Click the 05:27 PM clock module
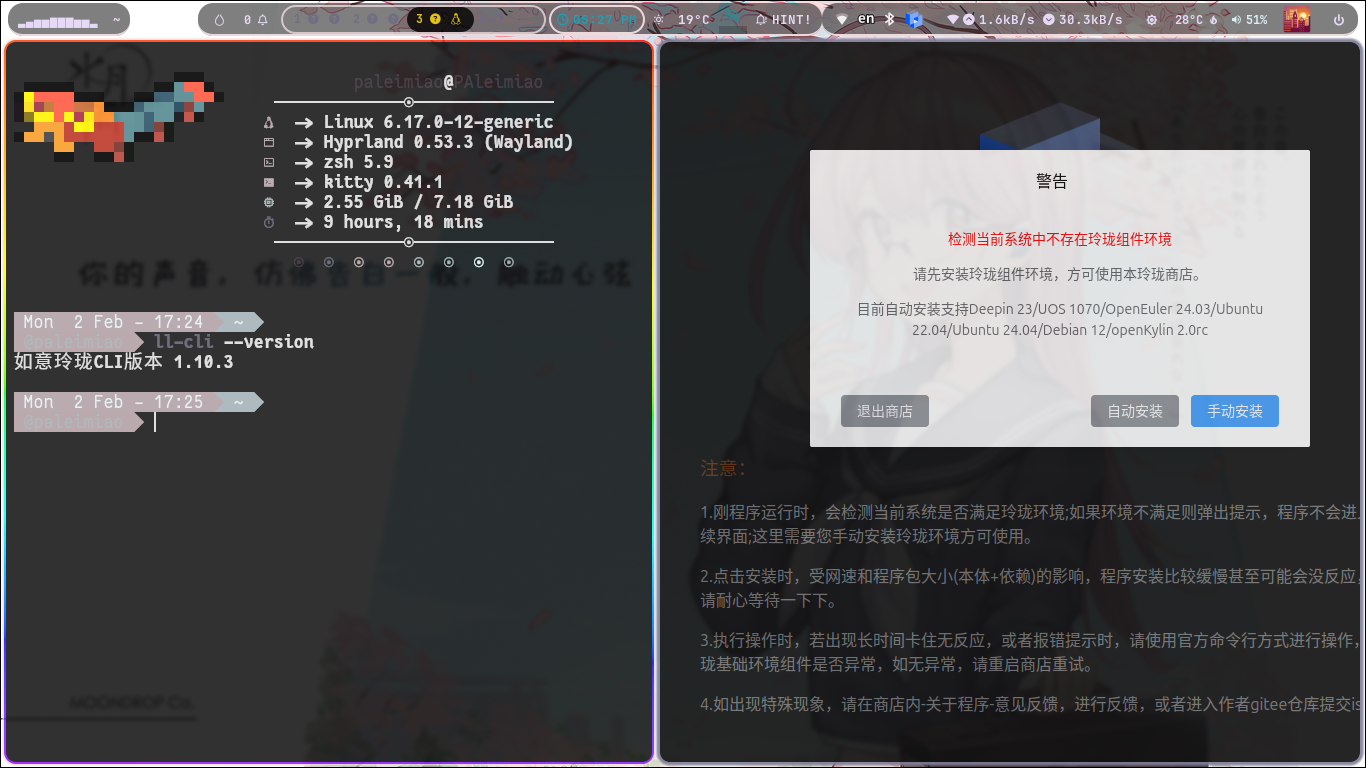This screenshot has height=768, width=1366. [x=597, y=19]
